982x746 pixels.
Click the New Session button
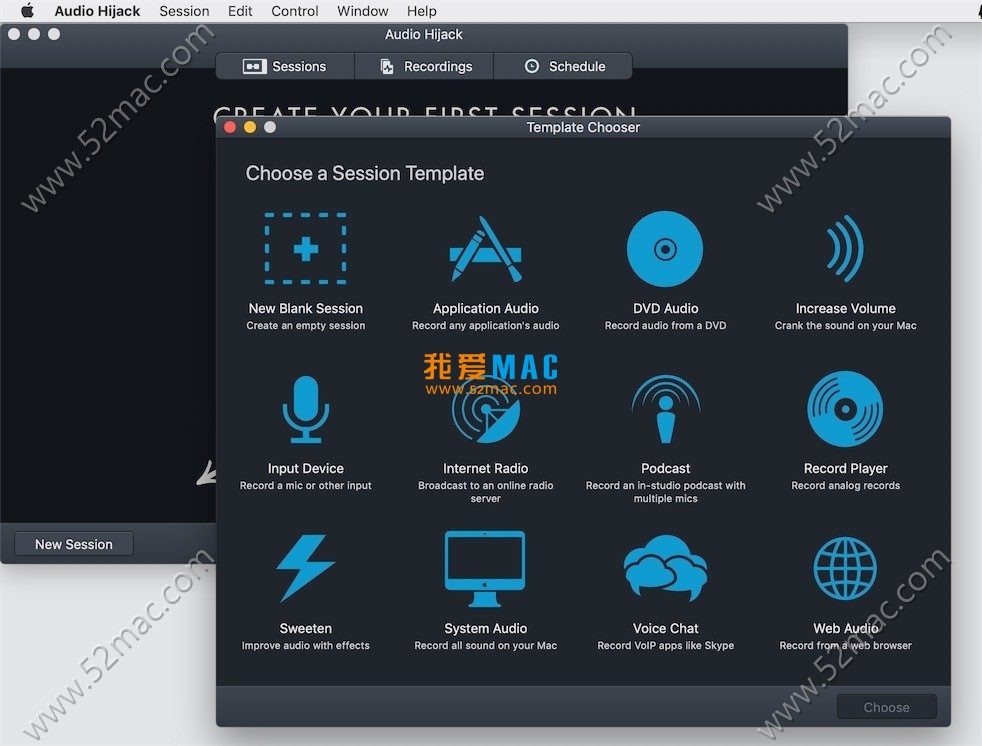(x=74, y=544)
